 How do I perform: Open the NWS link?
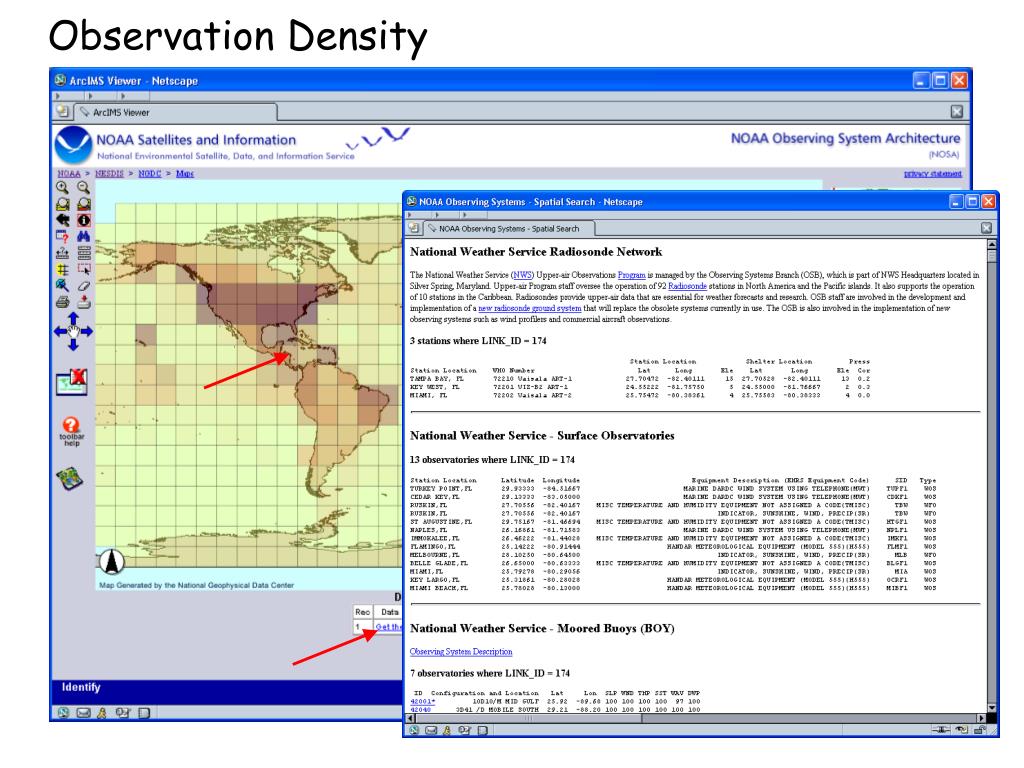coord(522,275)
